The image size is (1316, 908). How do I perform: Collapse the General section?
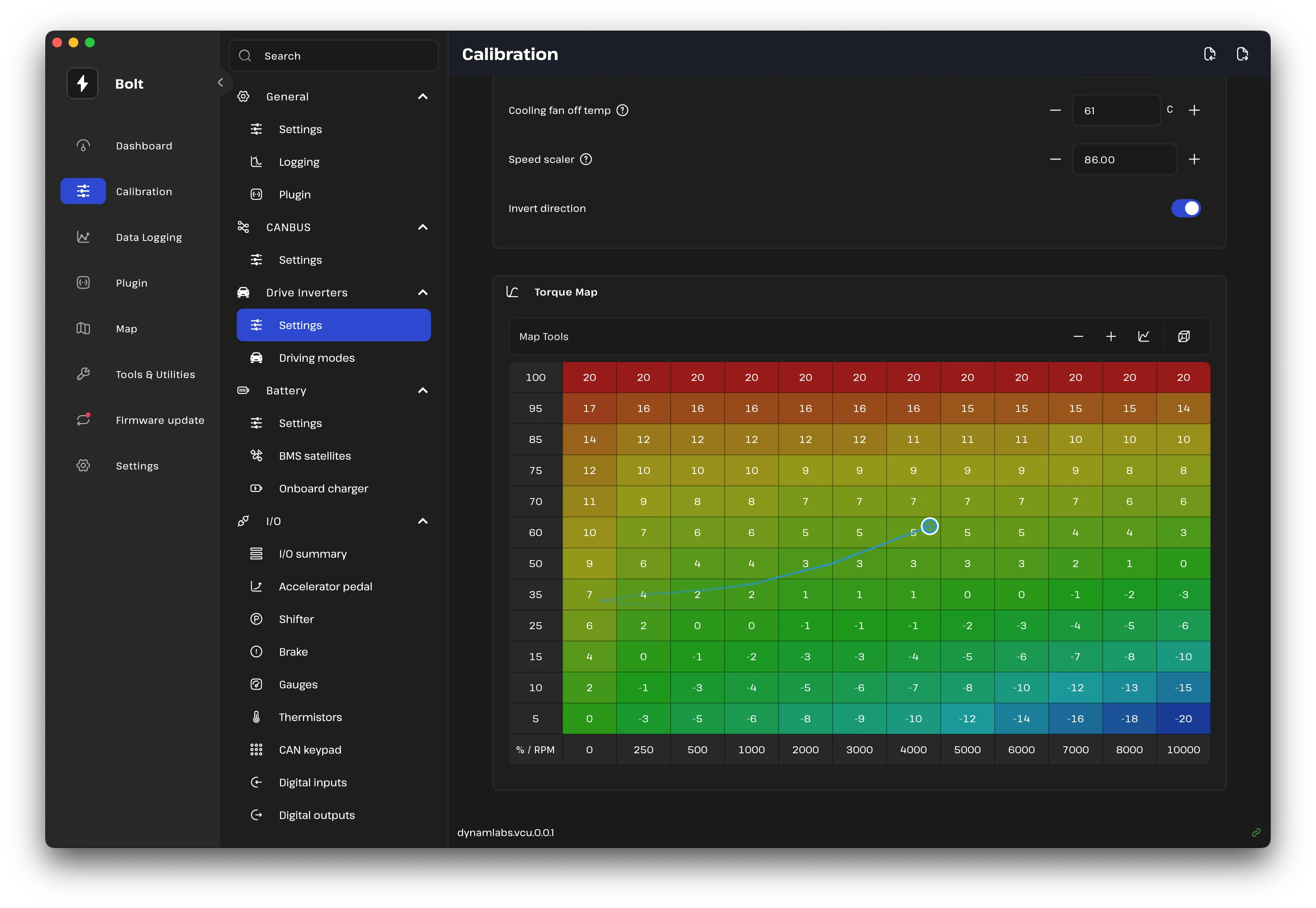(x=422, y=97)
